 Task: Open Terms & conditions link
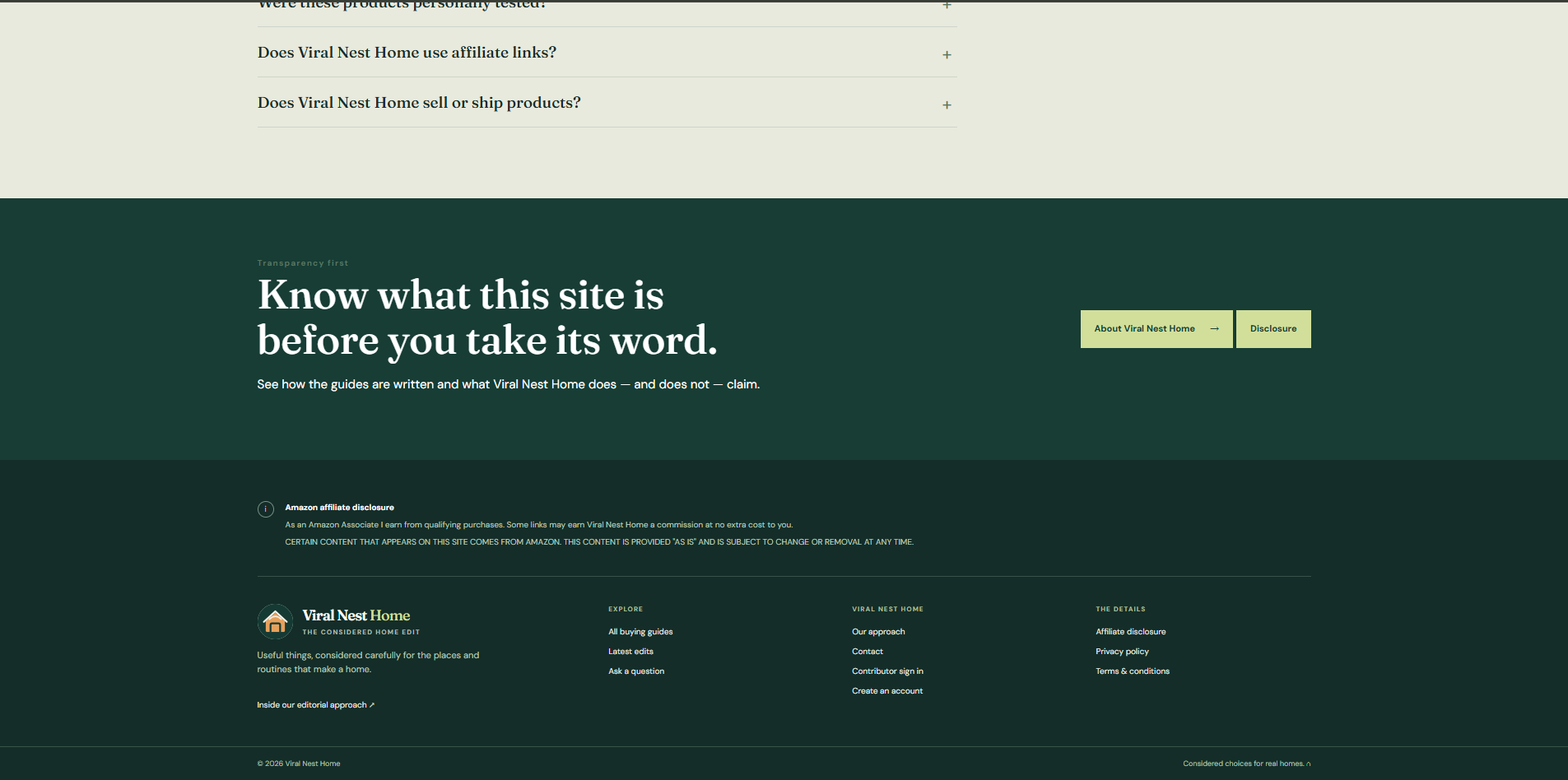(1132, 671)
